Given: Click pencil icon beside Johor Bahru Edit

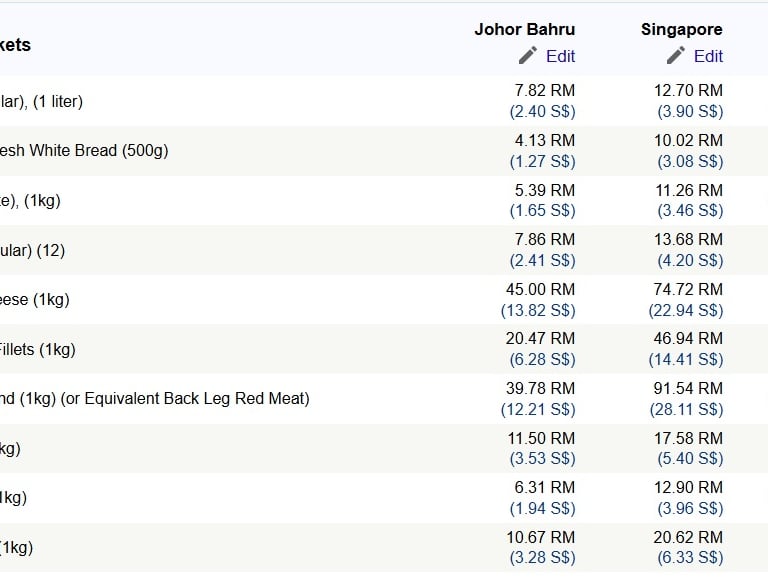Looking at the screenshot, I should coord(528,55).
